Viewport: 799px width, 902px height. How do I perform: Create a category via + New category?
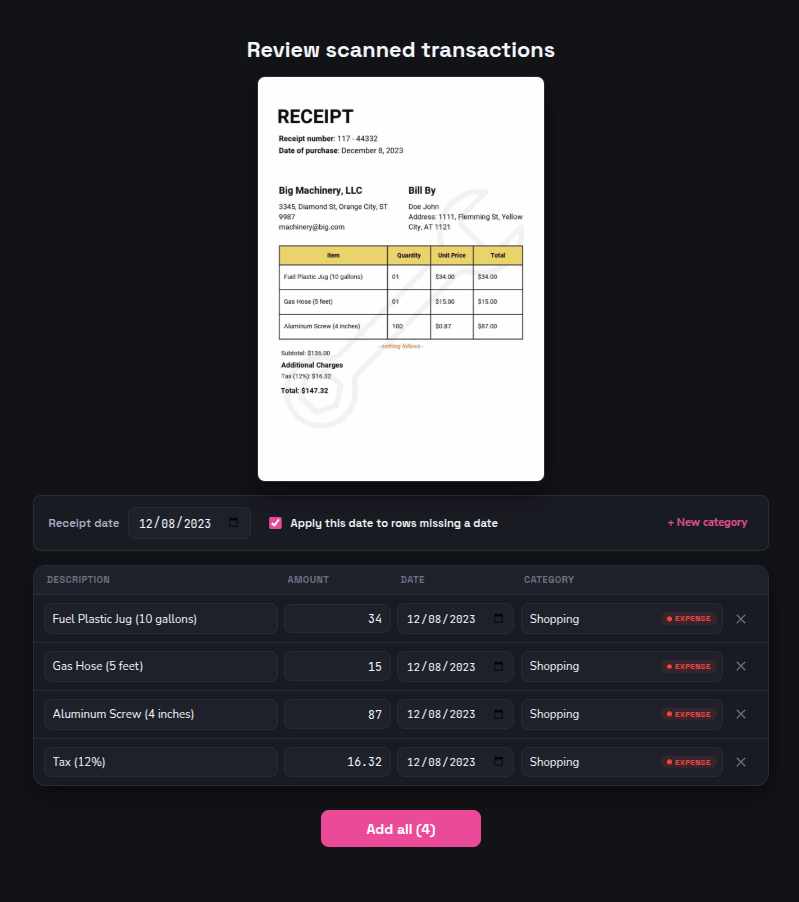[707, 522]
